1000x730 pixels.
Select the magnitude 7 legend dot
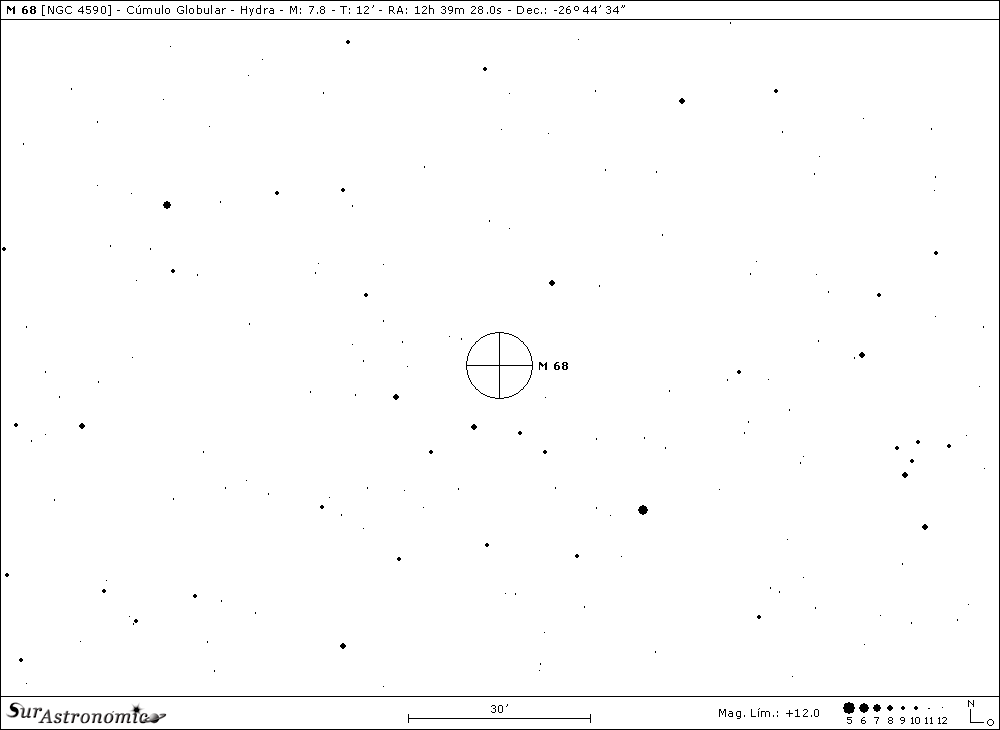(877, 707)
